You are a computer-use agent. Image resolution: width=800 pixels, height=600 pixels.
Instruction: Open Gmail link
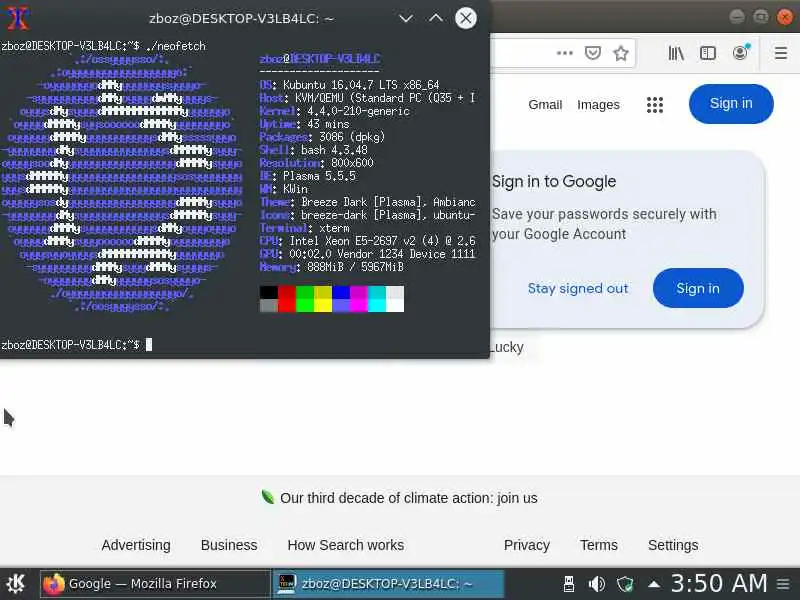(545, 105)
